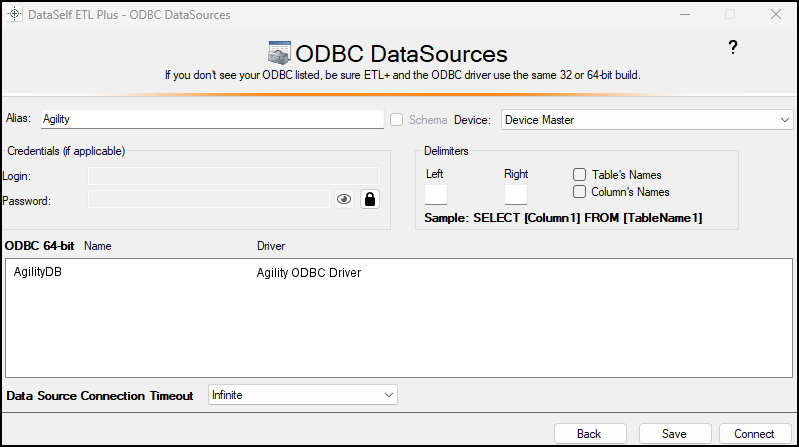Screen dimensions: 799x447
Task: Click the Alias text field
Action: point(211,119)
